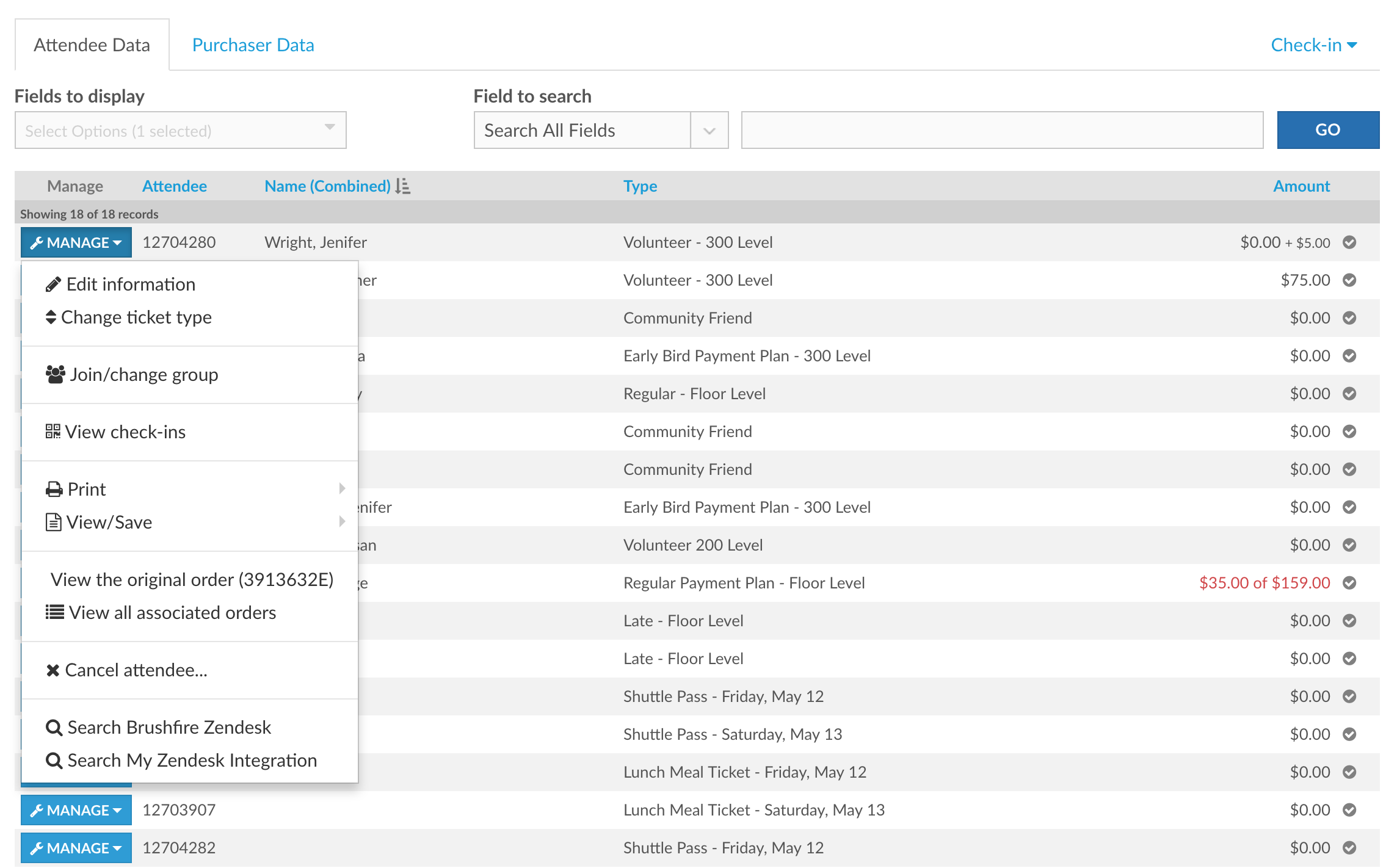Image resolution: width=1397 pixels, height=868 pixels.
Task: Open the MANAGE dropdown for attendee 12704280
Action: point(76,243)
